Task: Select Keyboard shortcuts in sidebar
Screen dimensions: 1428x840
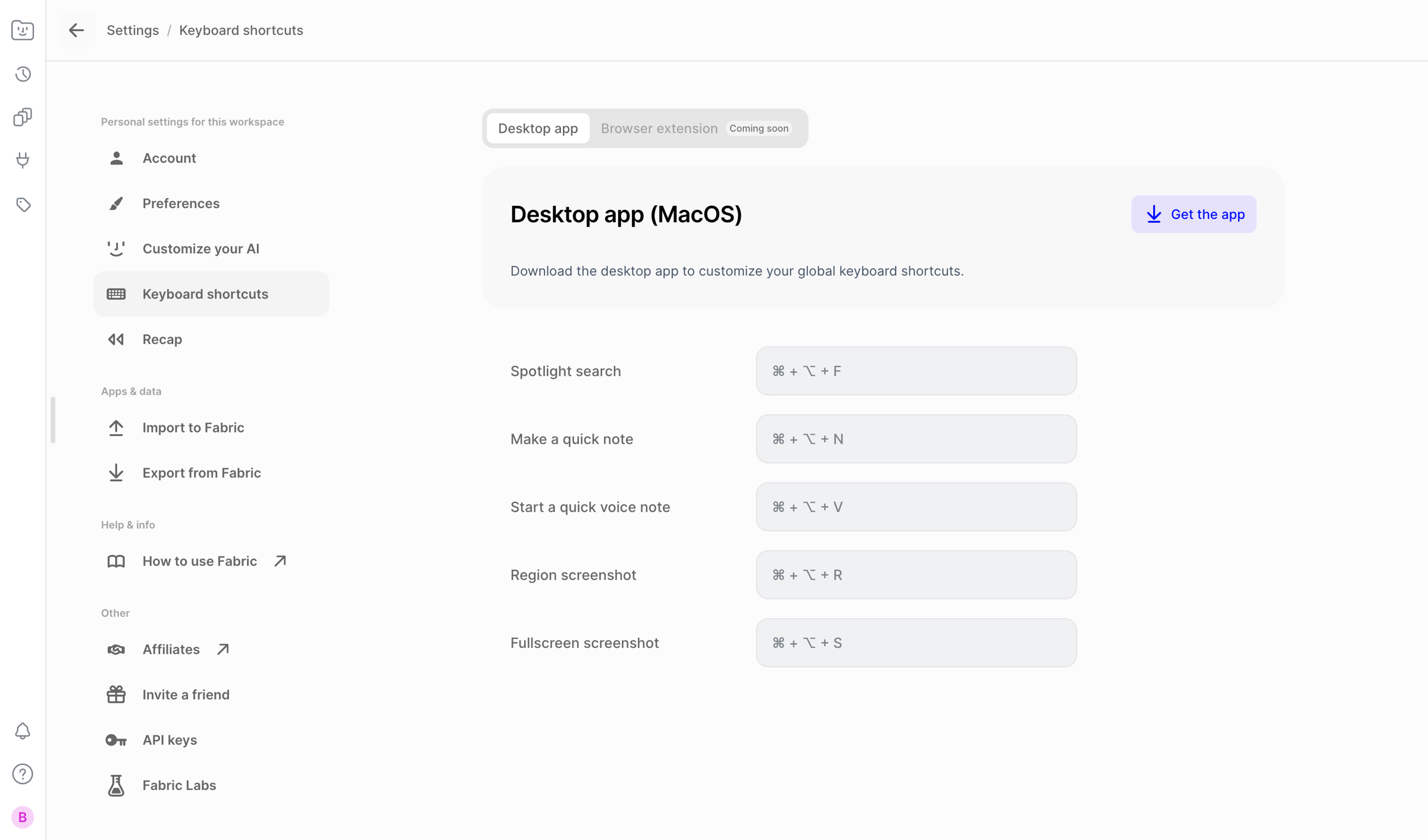Action: 211,294
